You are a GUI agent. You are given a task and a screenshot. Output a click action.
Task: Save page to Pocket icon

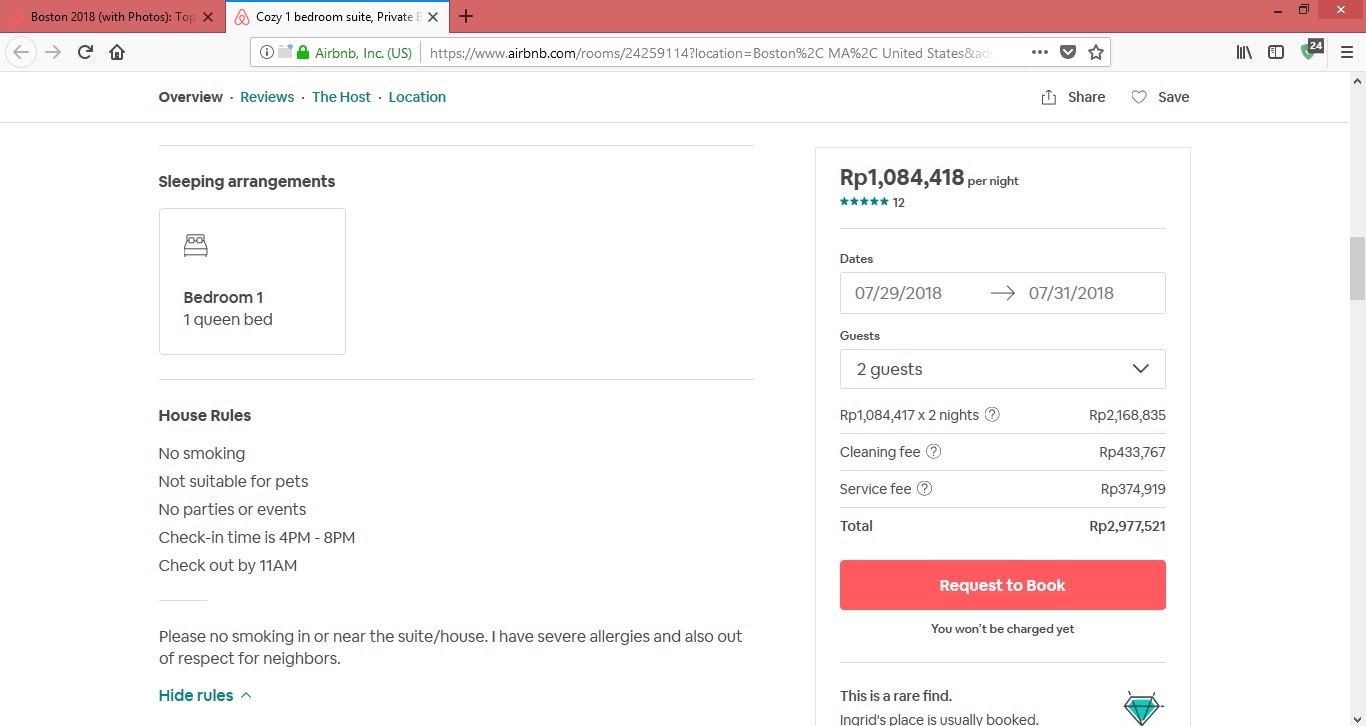click(x=1068, y=53)
